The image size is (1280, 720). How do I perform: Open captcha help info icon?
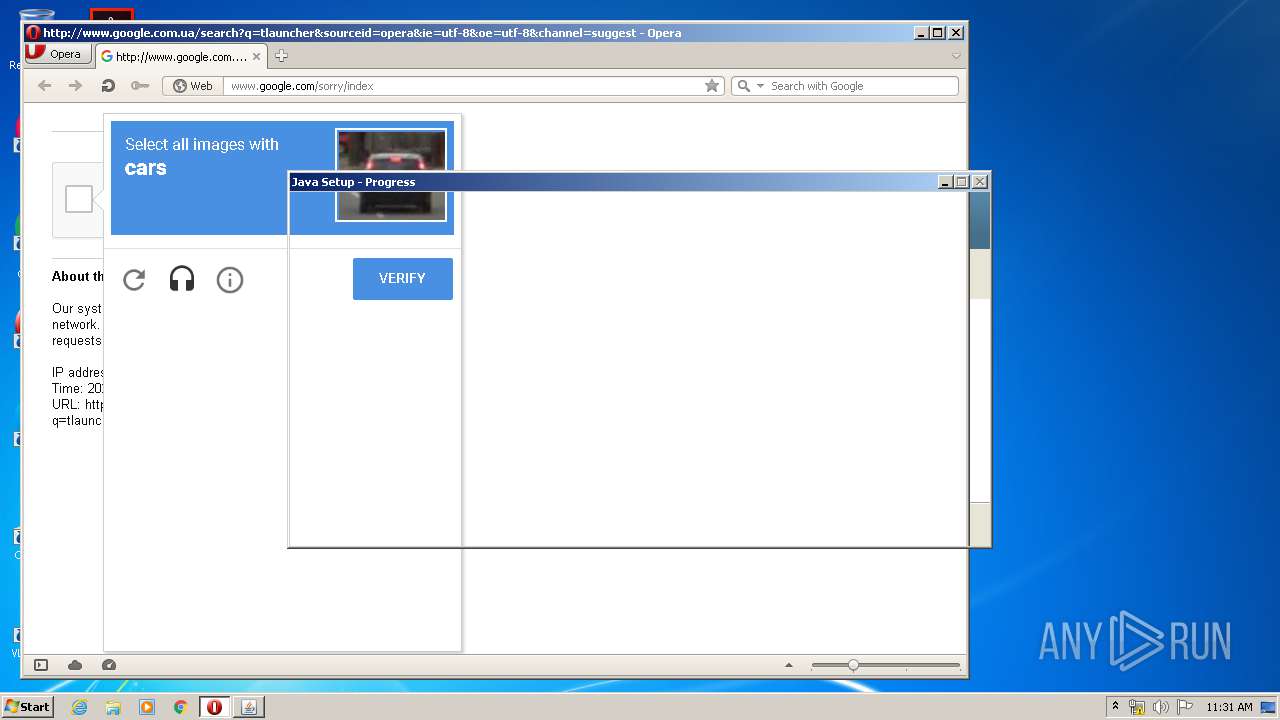click(230, 280)
